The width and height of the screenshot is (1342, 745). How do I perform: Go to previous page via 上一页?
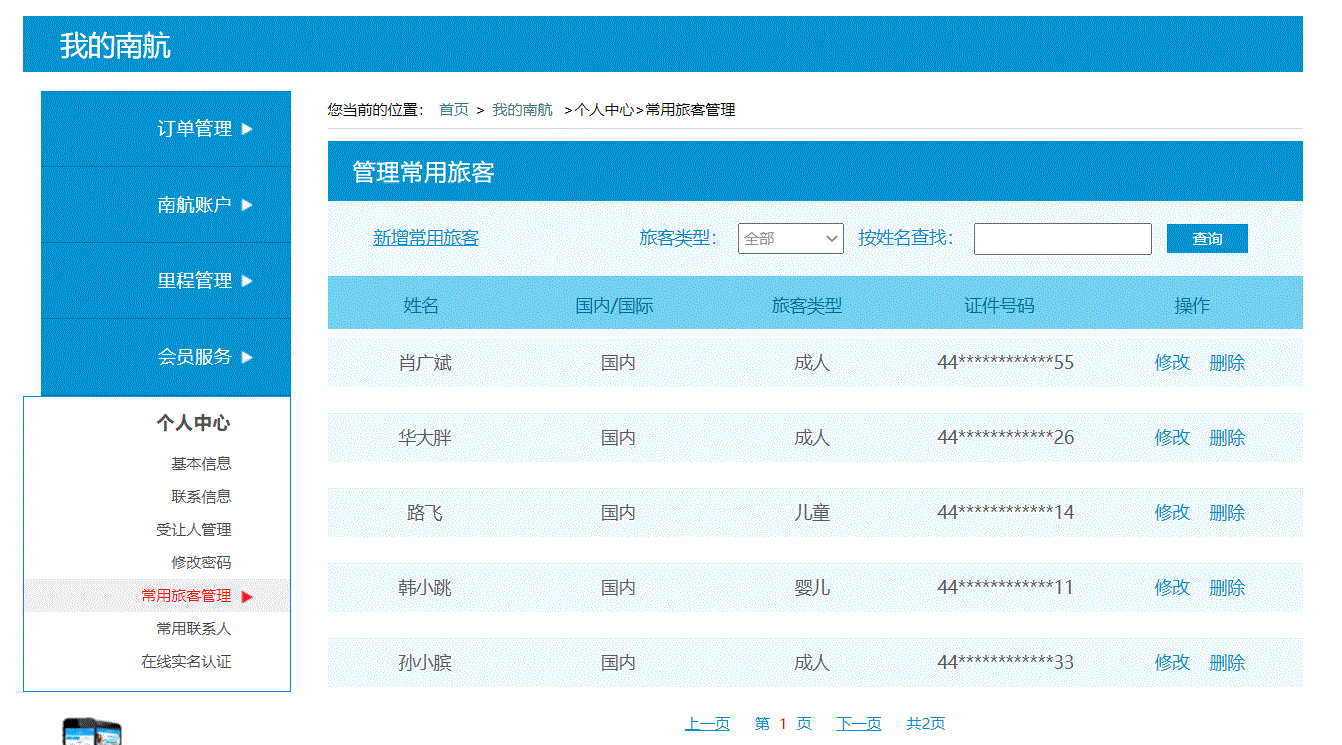coord(707,724)
